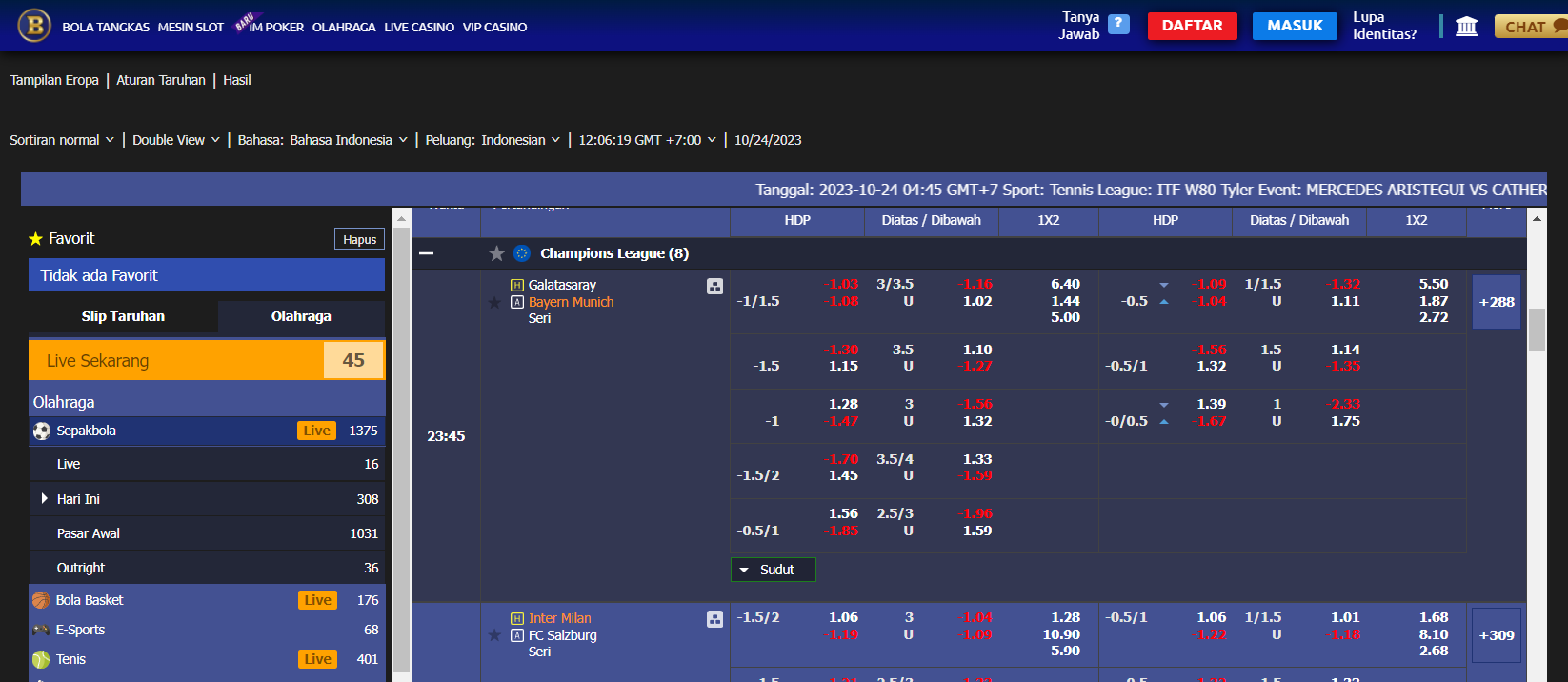The image size is (1568, 682).
Task: Click the Live badge beside Sepakbola
Action: pyautogui.click(x=317, y=431)
